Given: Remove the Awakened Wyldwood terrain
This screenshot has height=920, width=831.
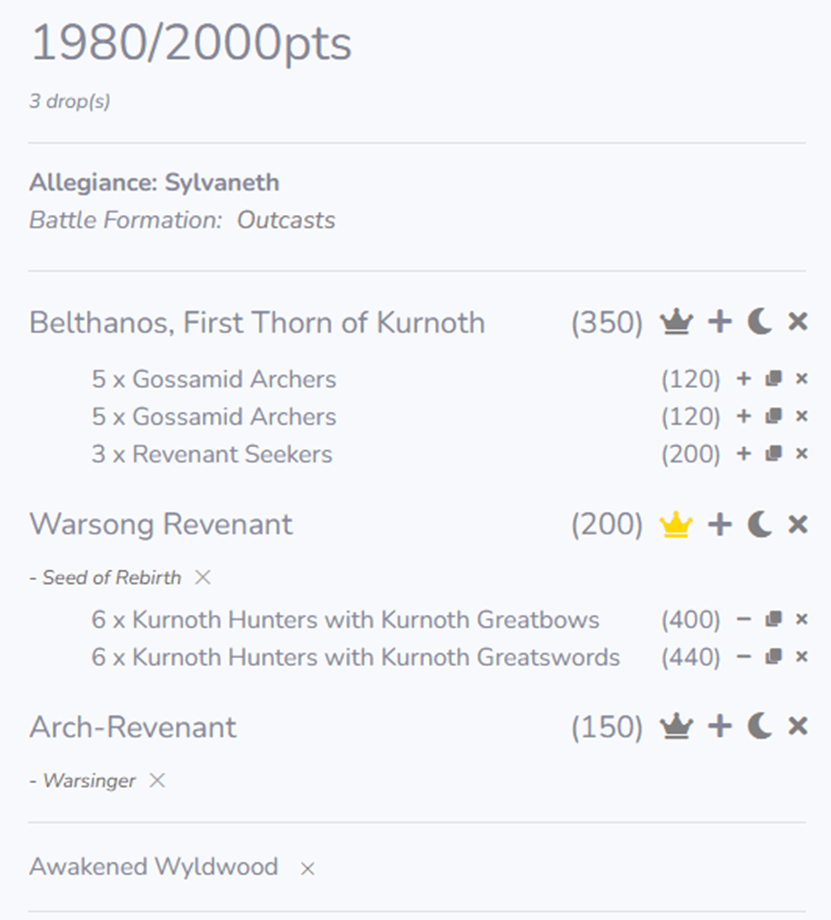Looking at the screenshot, I should [307, 868].
